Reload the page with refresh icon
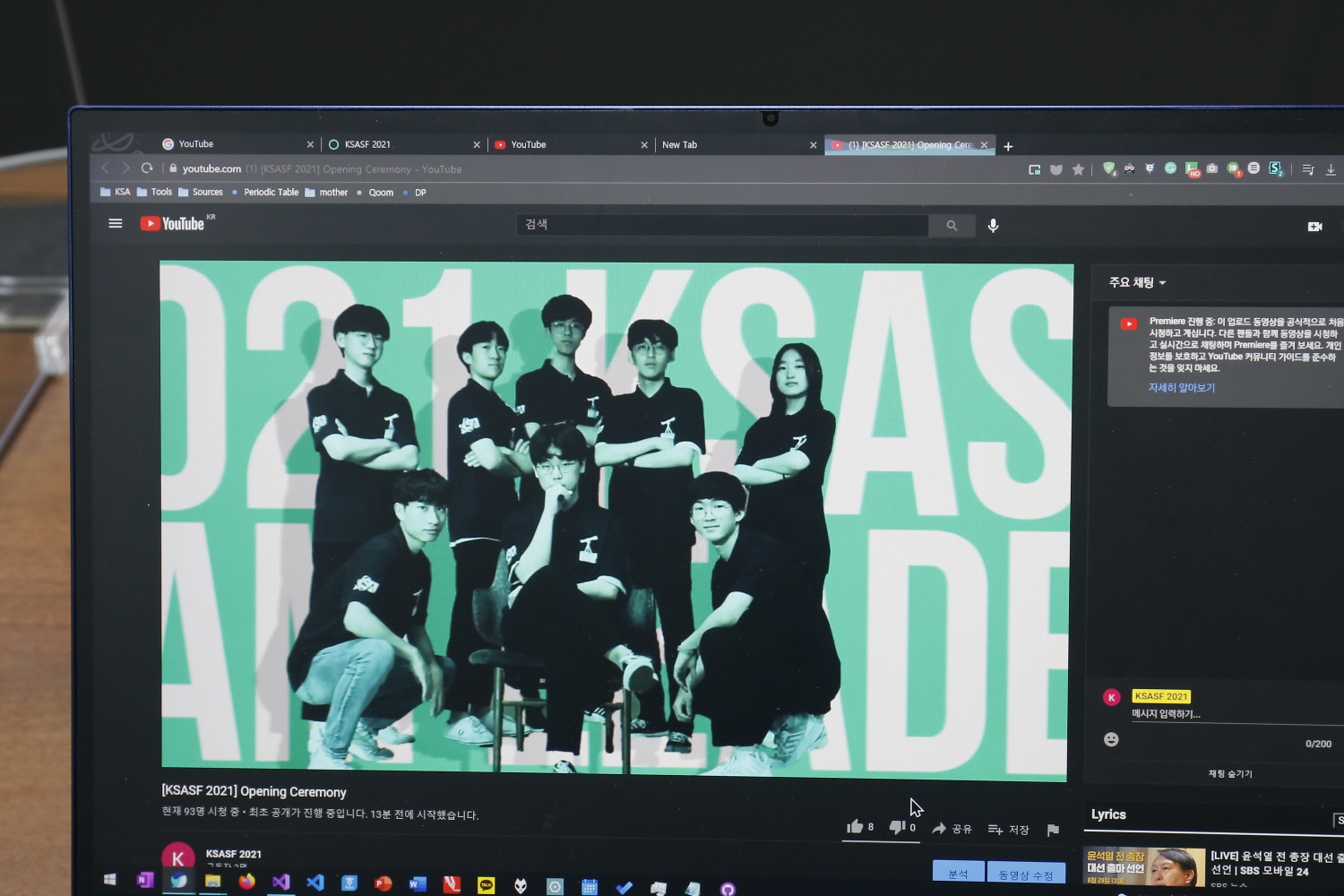This screenshot has width=1344, height=896. pyautogui.click(x=147, y=168)
